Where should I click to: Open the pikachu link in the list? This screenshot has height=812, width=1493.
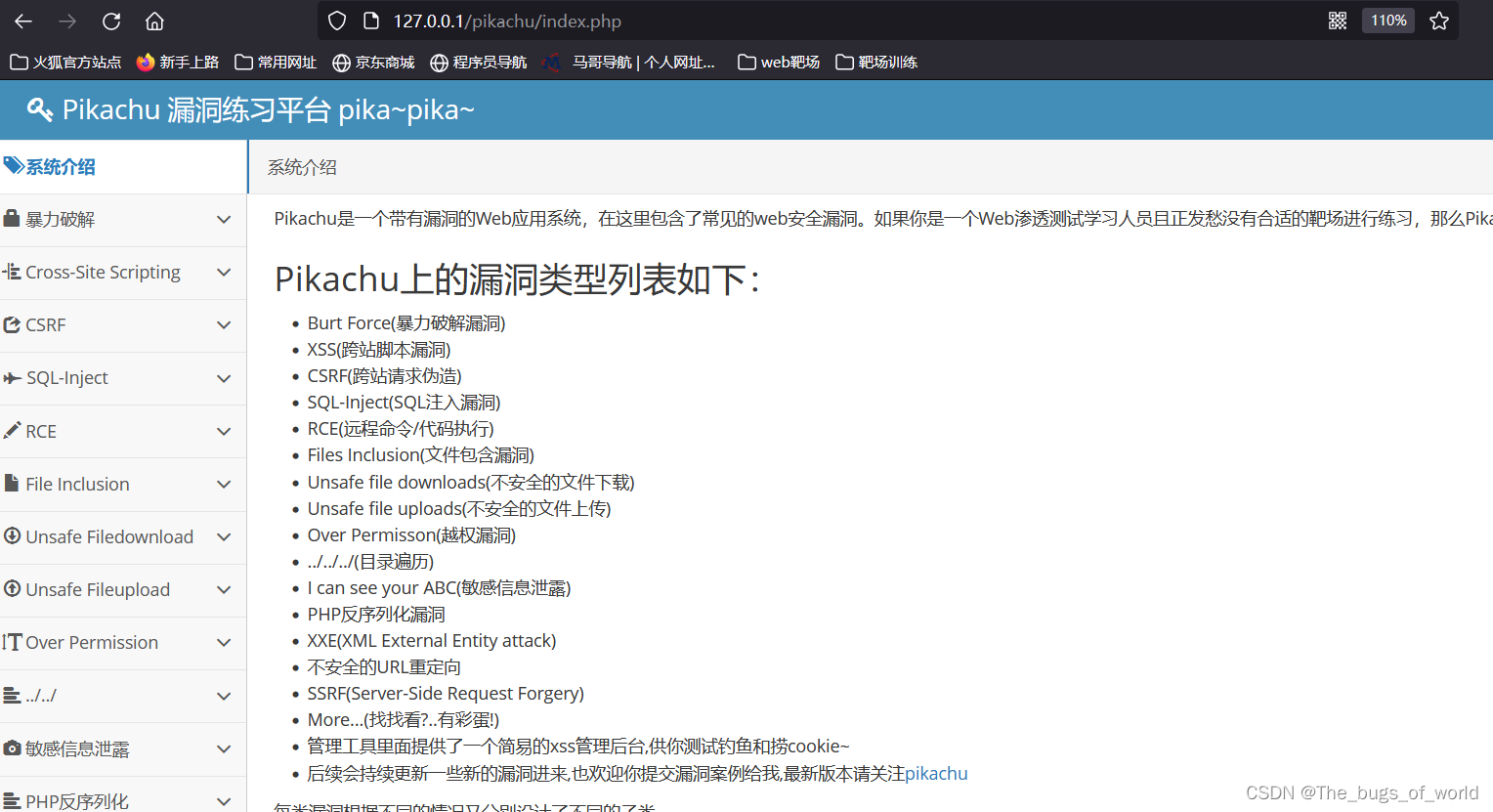pyautogui.click(x=936, y=773)
